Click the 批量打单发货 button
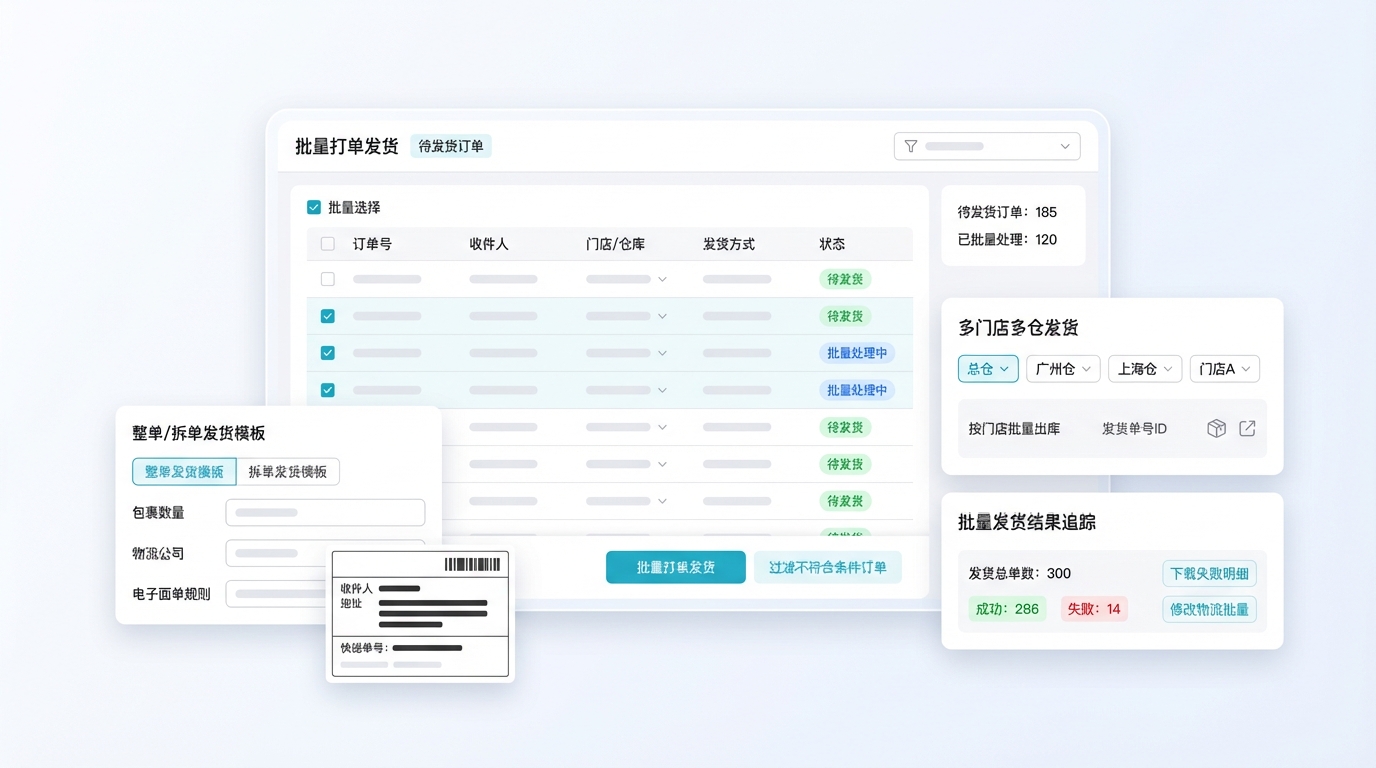 676,567
